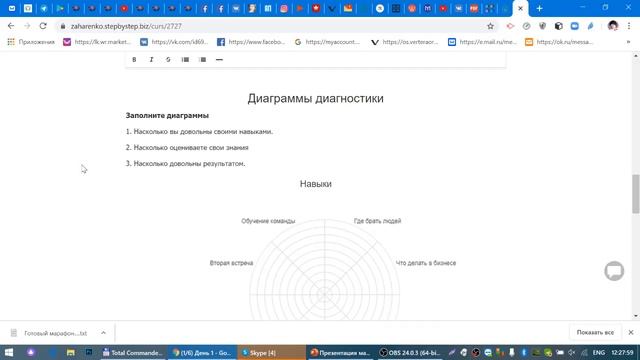Switch to the Telegram tab
The width and height of the screenshot is (640, 360).
point(44,8)
